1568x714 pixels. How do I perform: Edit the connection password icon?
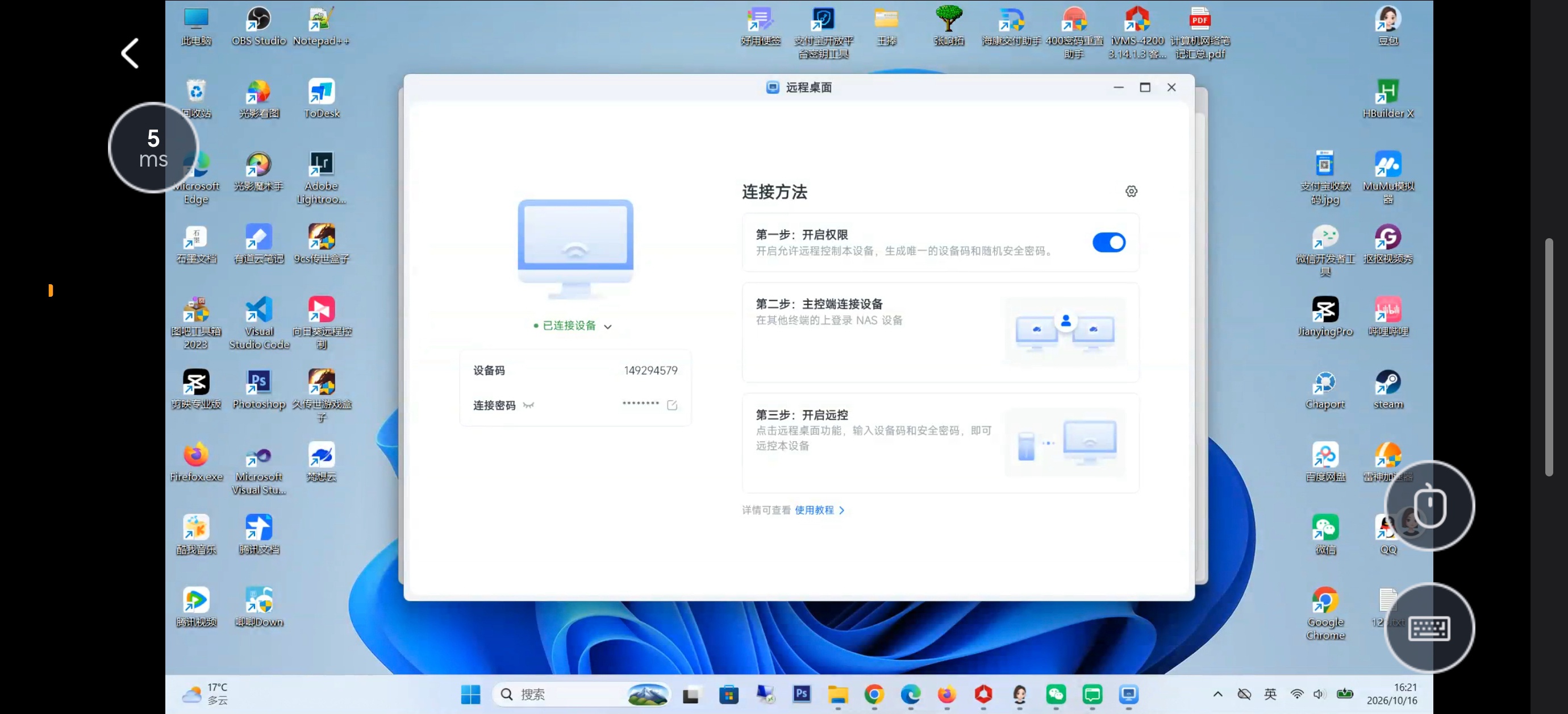pyautogui.click(x=672, y=405)
